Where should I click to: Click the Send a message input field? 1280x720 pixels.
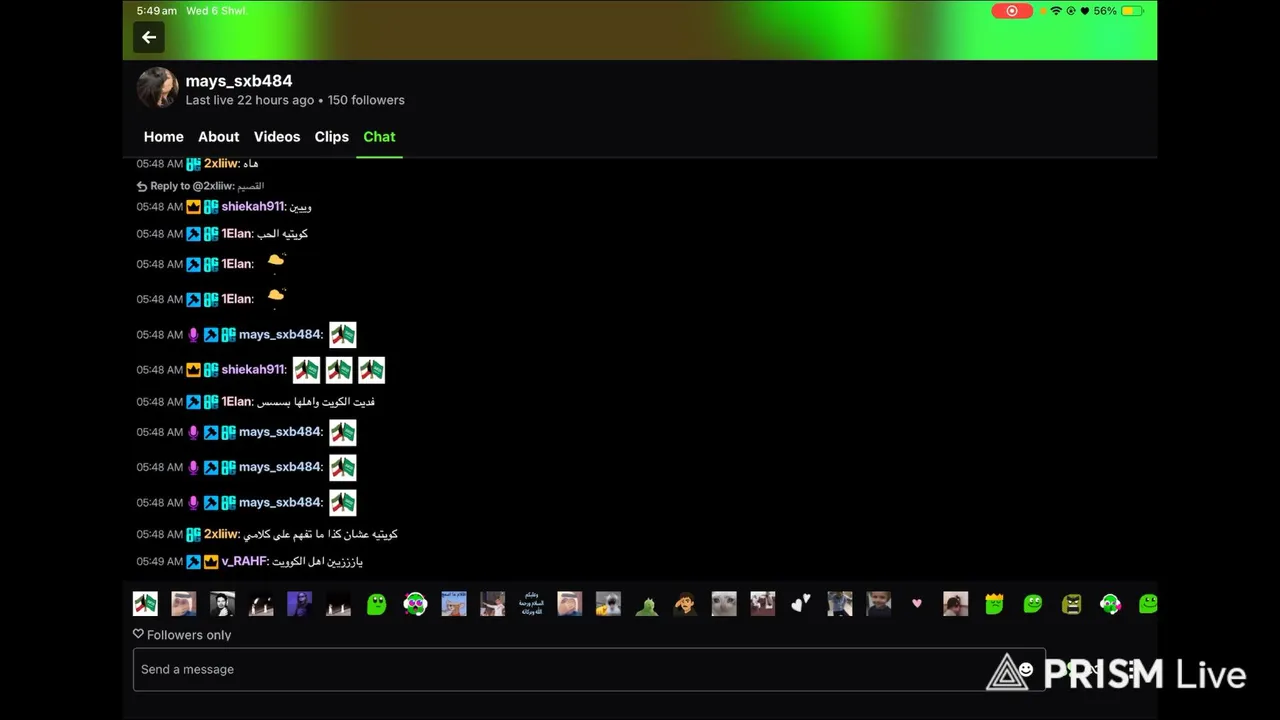[x=589, y=669]
